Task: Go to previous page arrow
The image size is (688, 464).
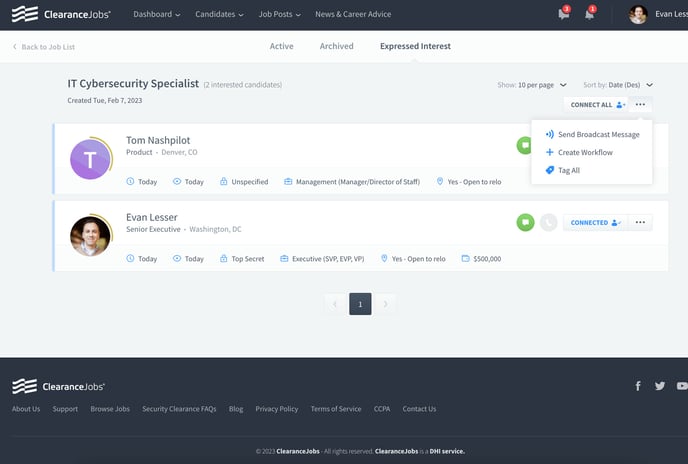Action: click(x=335, y=304)
